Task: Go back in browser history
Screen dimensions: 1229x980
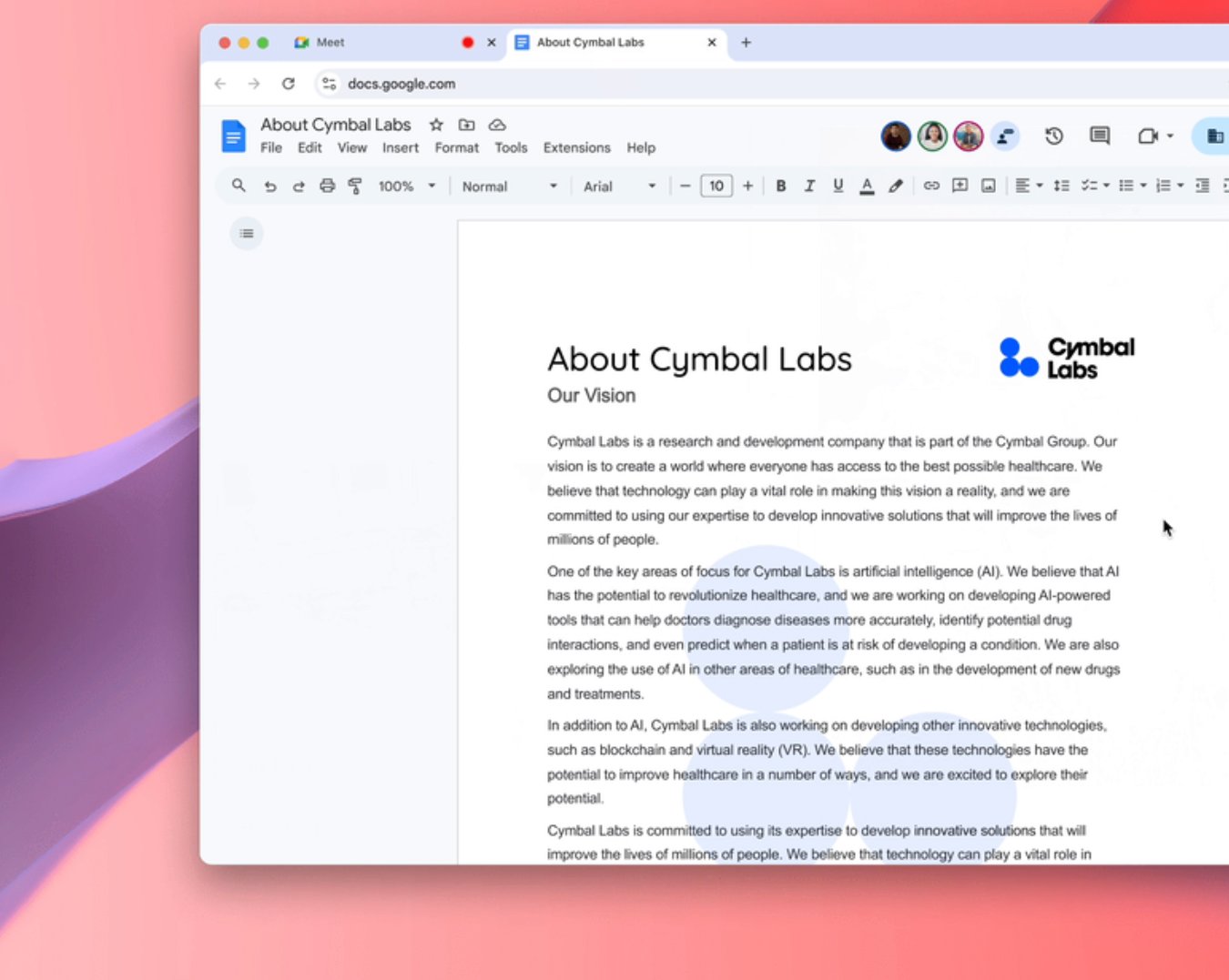Action: (x=220, y=84)
